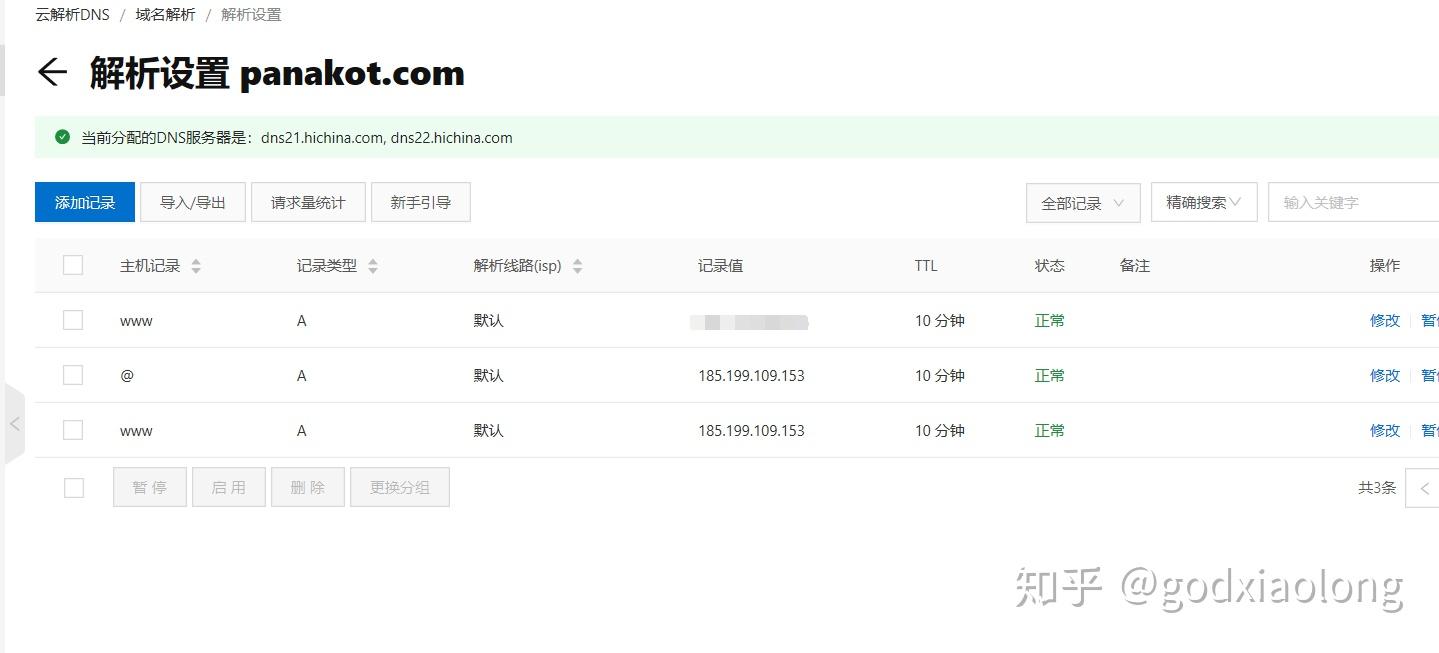Image resolution: width=1439 pixels, height=653 pixels.
Task: Start the 新手引导 guide
Action: (x=420, y=202)
